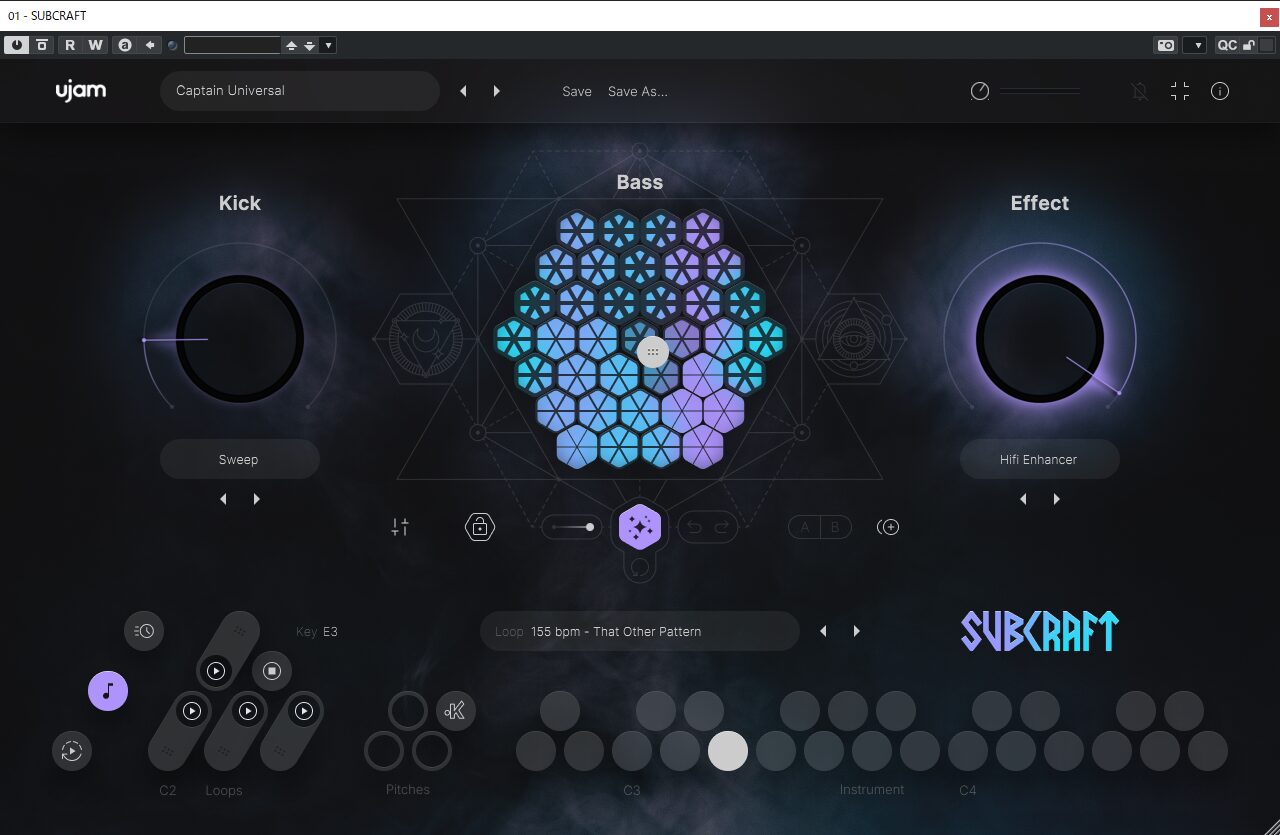Toggle the crossed-out bell notifications icon

[1140, 91]
